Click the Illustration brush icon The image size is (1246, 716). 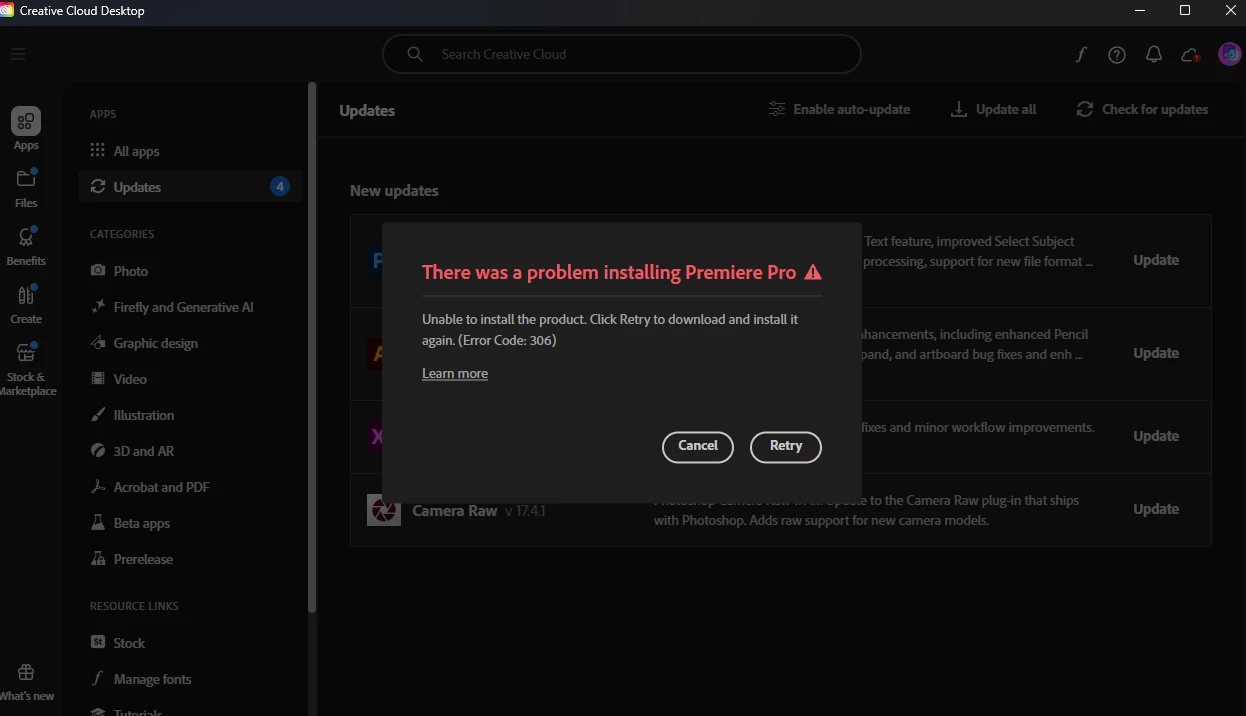[x=98, y=415]
